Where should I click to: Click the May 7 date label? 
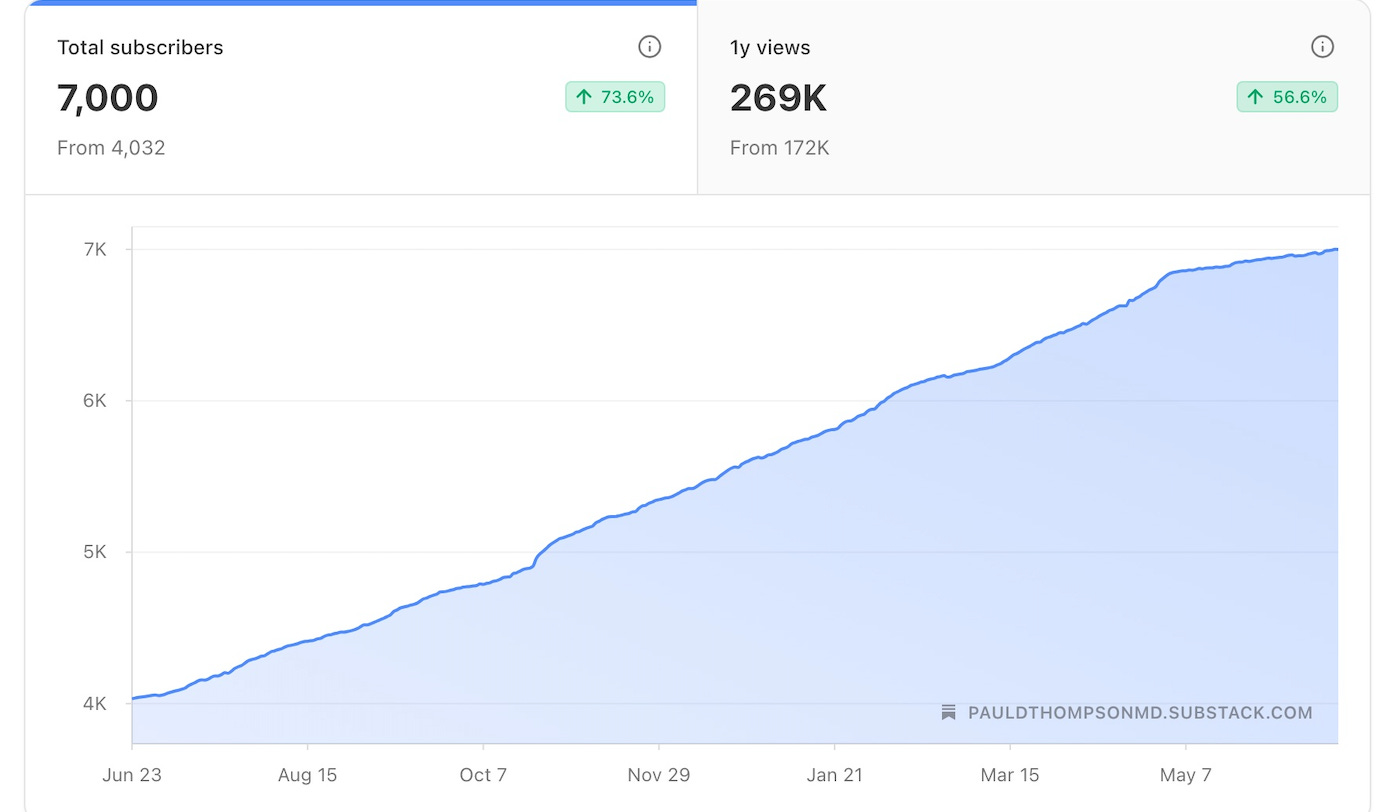pos(1186,775)
